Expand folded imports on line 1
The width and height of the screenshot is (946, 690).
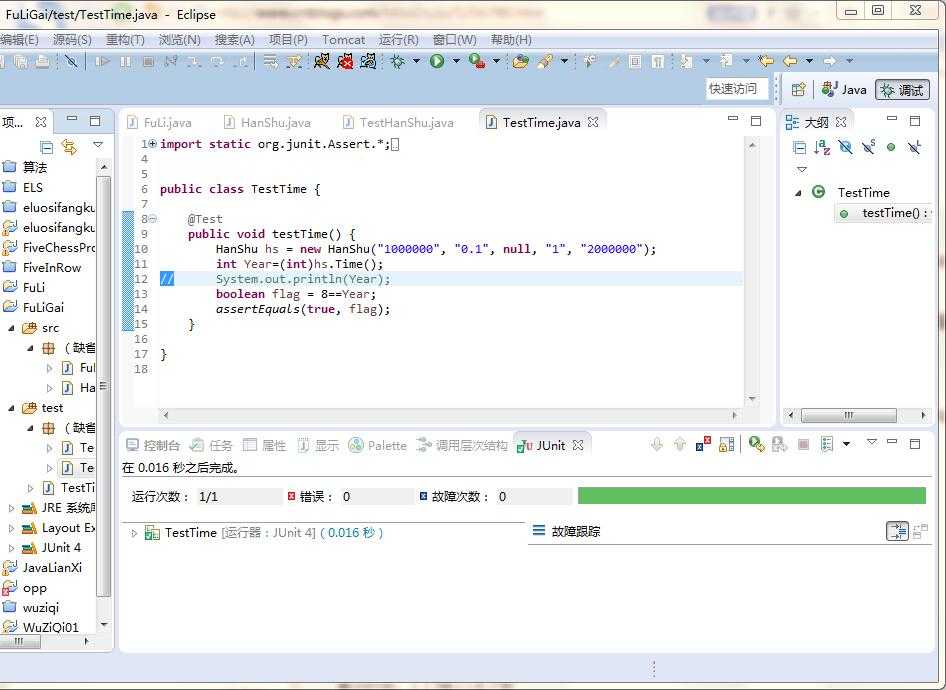pos(153,144)
